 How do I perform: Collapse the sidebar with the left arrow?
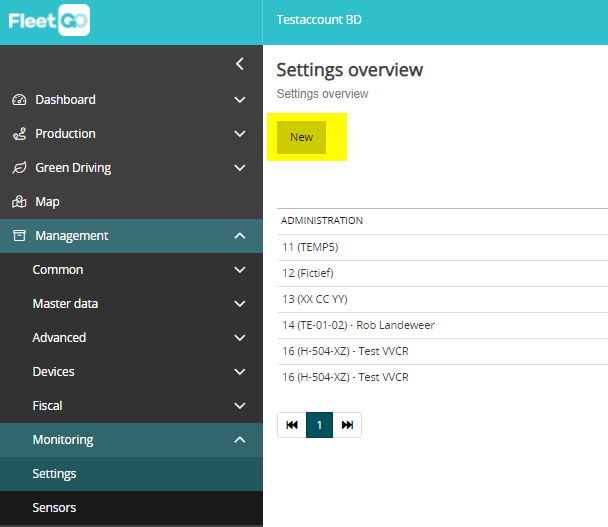[240, 64]
